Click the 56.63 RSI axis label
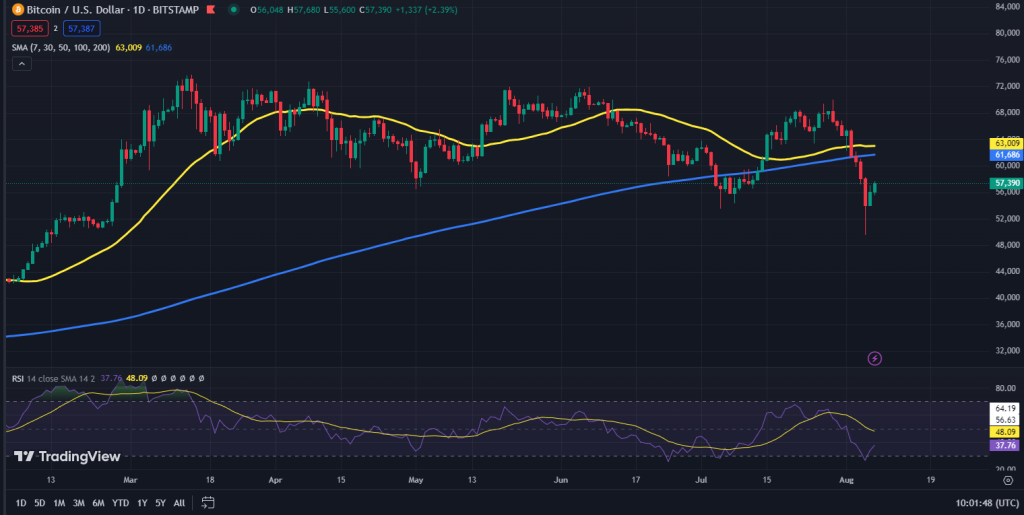1024x515 pixels. click(x=1005, y=420)
